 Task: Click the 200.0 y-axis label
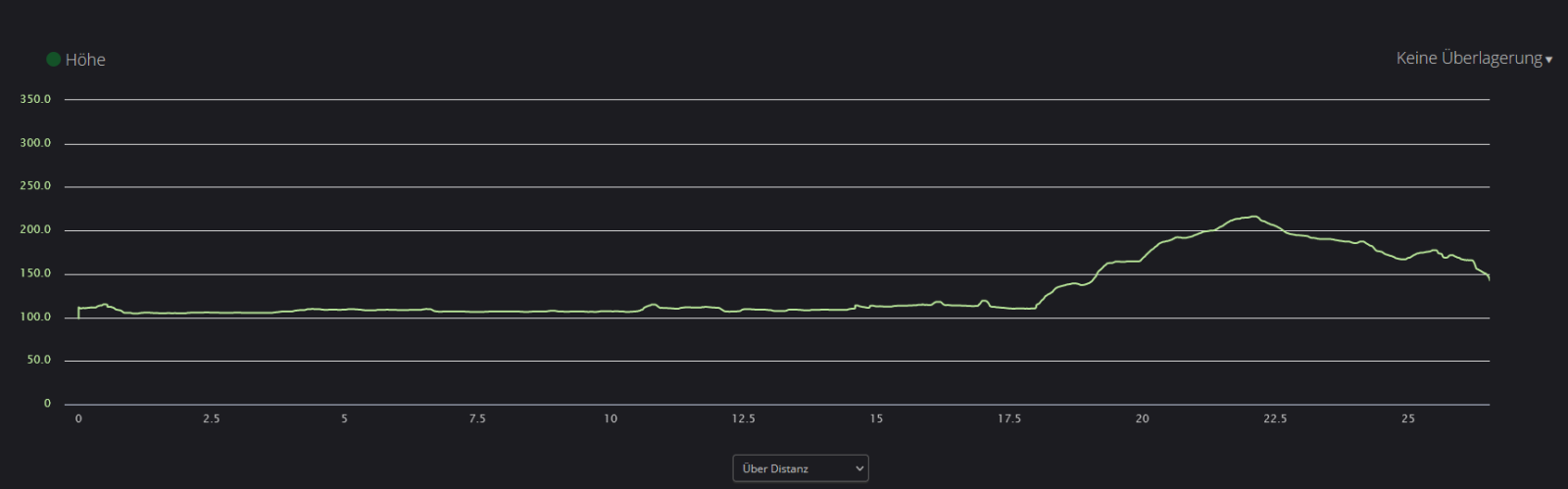[x=35, y=230]
